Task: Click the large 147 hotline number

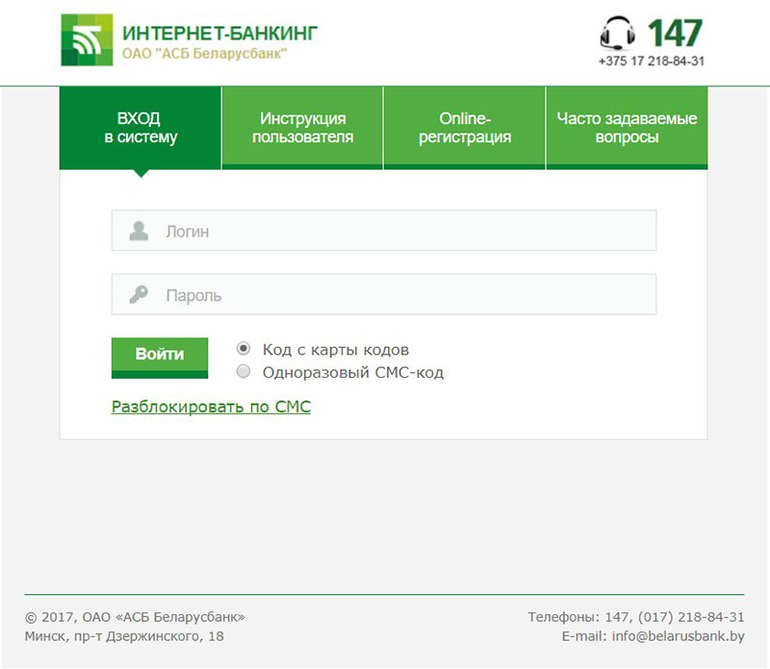Action: click(x=675, y=33)
